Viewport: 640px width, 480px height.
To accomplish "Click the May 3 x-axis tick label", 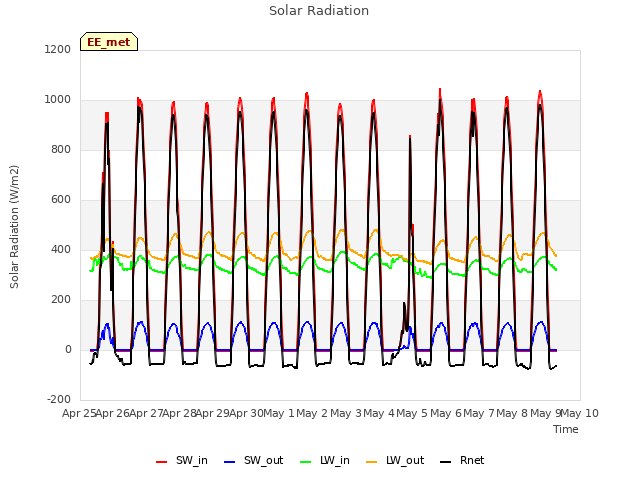I will [x=346, y=413].
